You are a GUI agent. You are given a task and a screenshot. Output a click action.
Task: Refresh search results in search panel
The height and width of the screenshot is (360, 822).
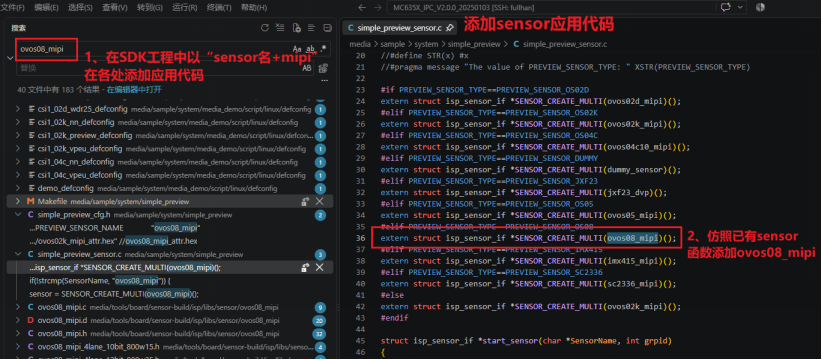click(265, 28)
